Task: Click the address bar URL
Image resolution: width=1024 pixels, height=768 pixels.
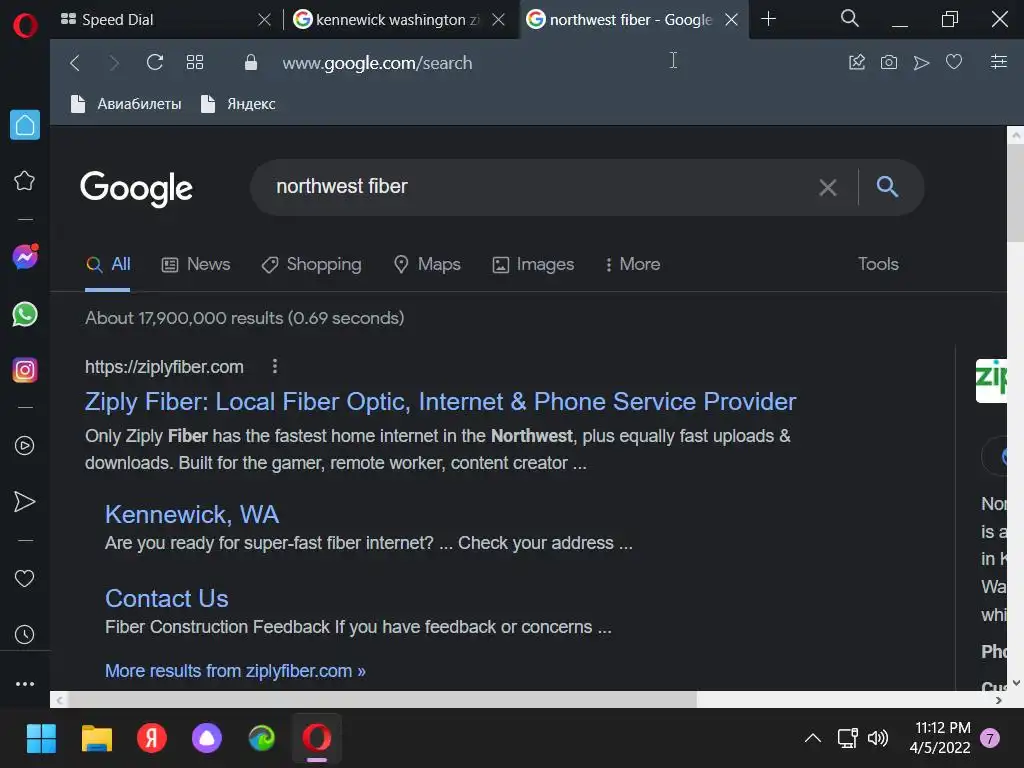Action: click(x=377, y=63)
